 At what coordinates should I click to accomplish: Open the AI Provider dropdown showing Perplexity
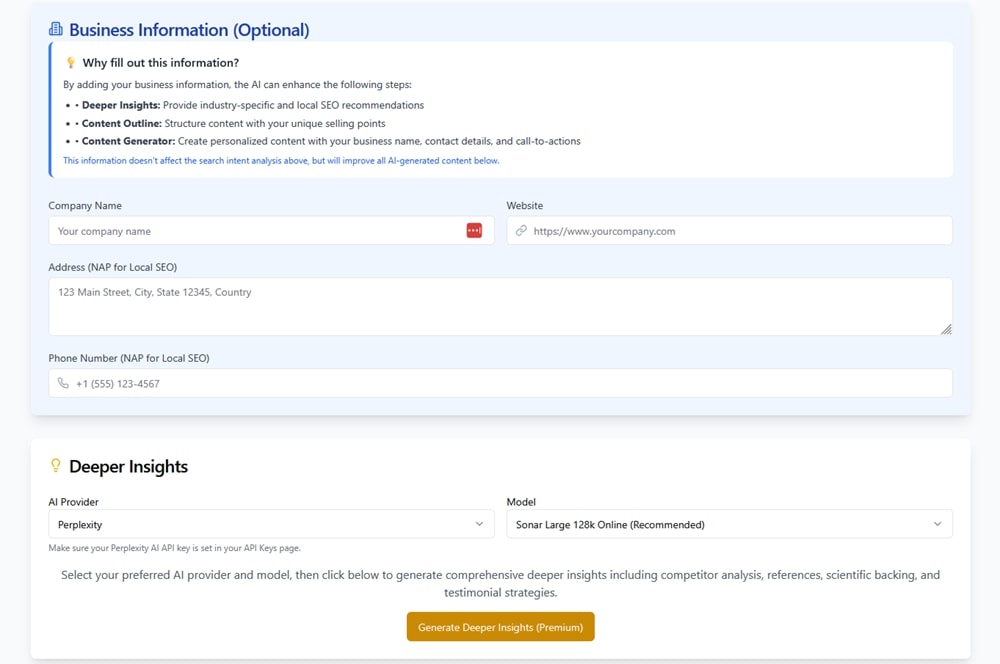point(271,524)
